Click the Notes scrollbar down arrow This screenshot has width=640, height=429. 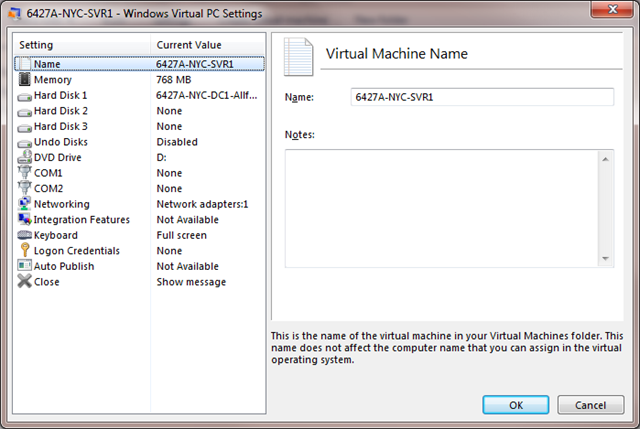(605, 258)
